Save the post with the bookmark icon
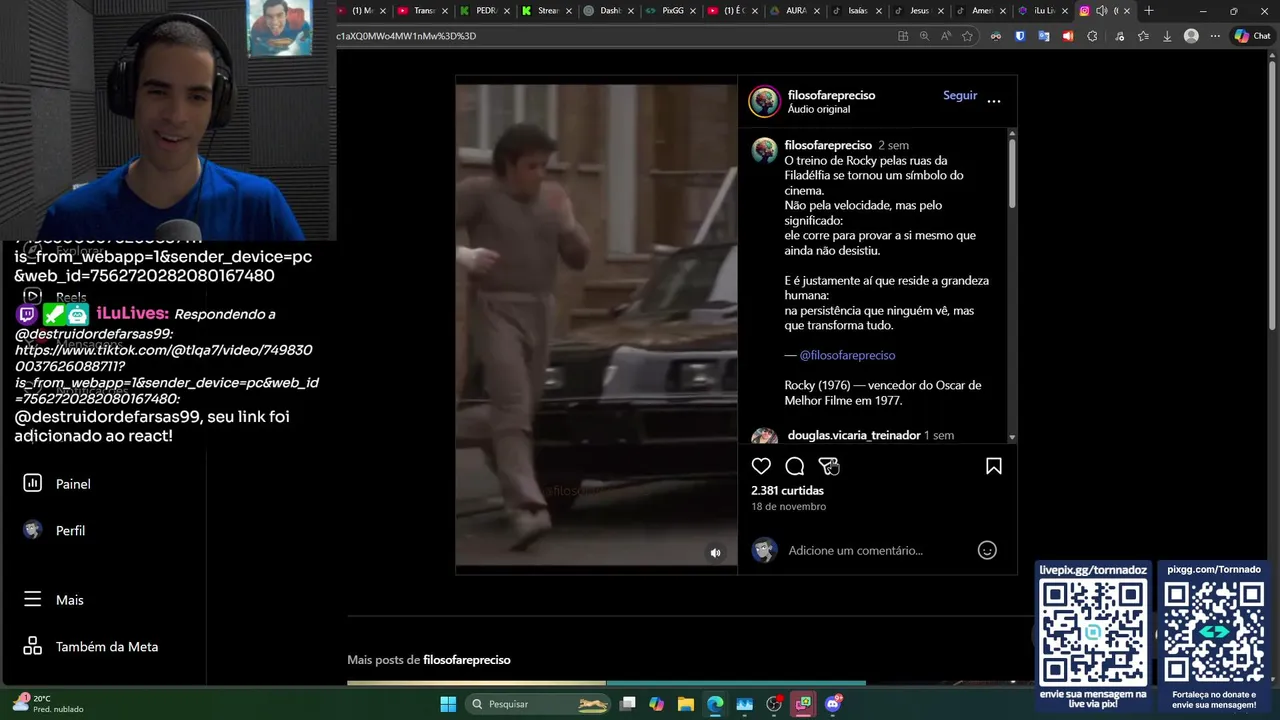Image resolution: width=1280 pixels, height=720 pixels. tap(994, 466)
